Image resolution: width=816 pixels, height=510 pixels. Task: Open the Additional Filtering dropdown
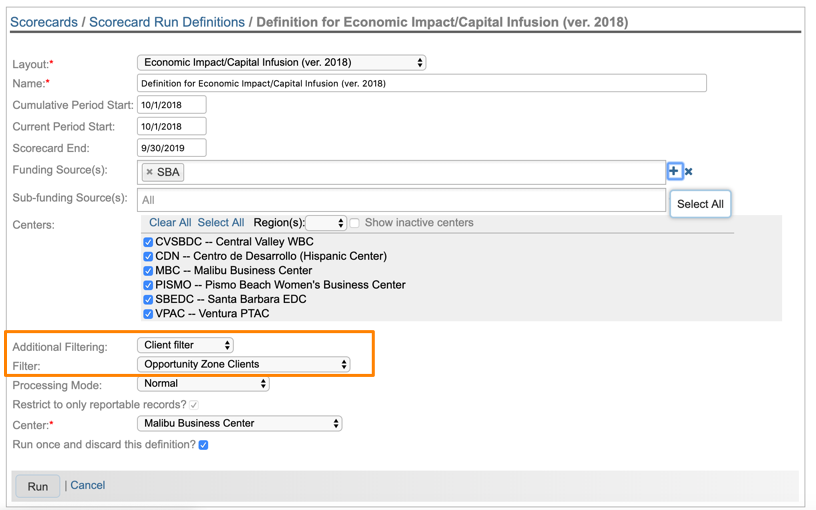pyautogui.click(x=185, y=345)
